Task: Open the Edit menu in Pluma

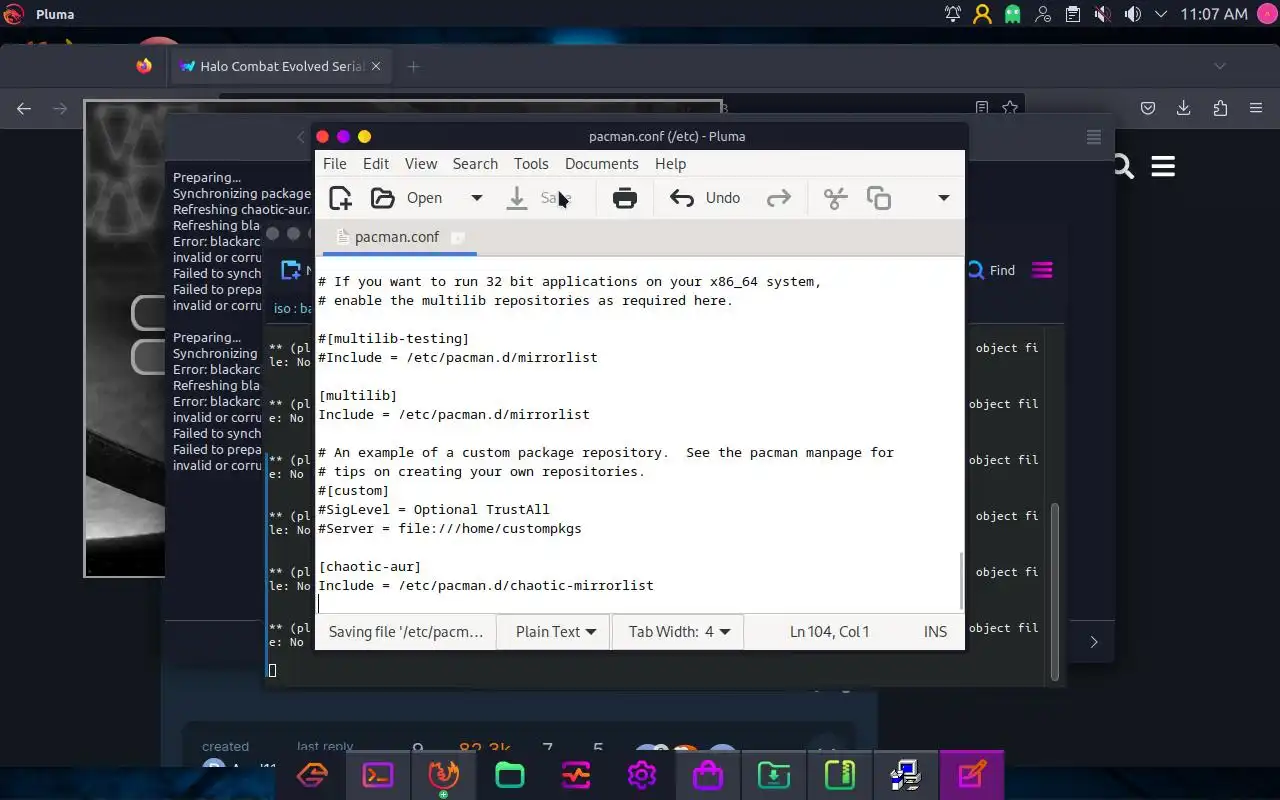Action: [376, 164]
